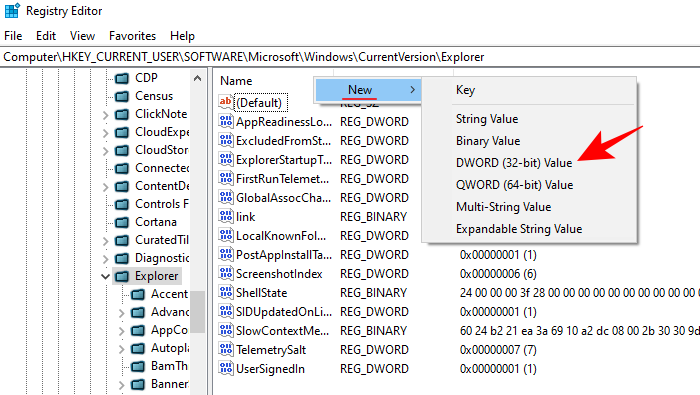
Task: Select the PostAppInstallTa... value name
Action: point(284,254)
